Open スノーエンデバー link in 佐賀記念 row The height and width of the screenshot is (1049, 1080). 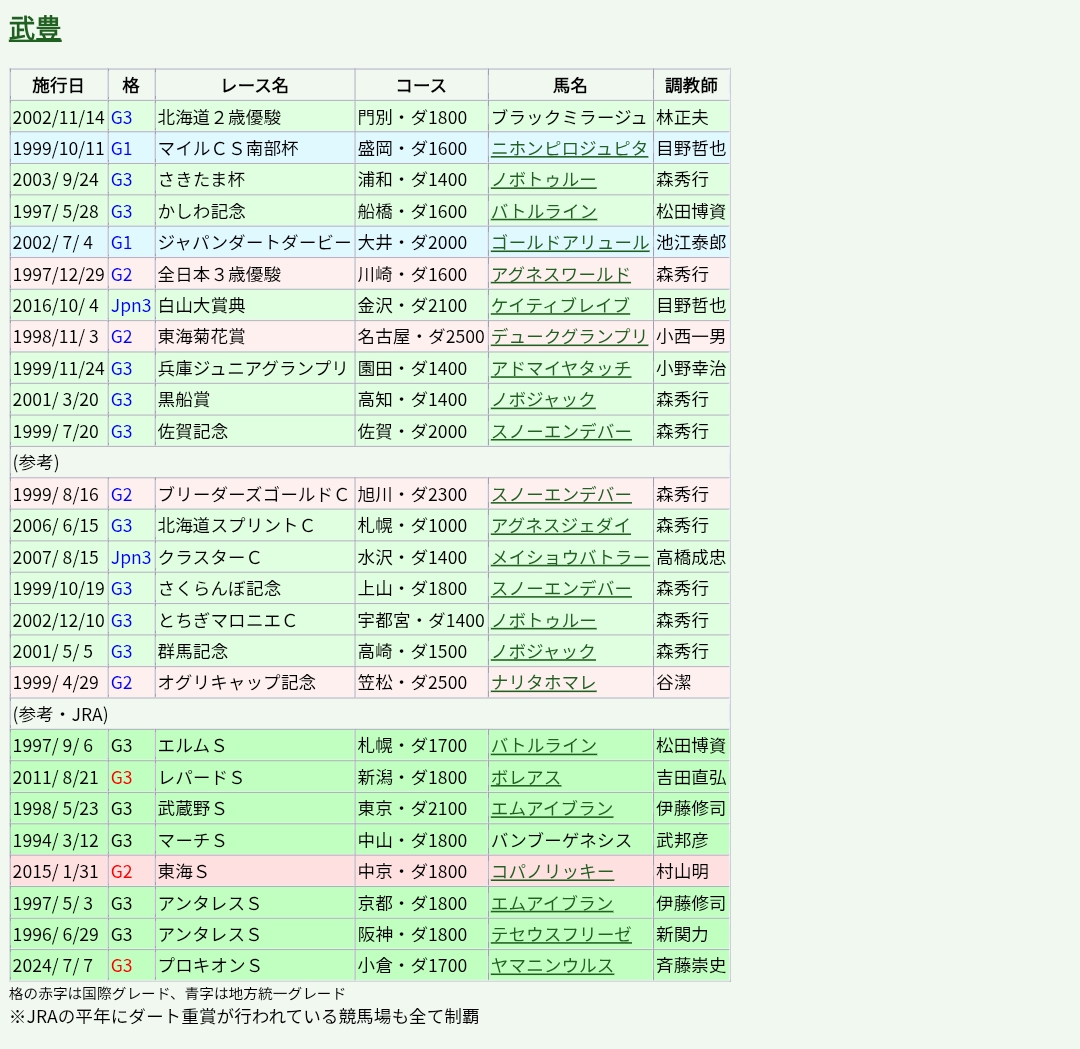(560, 432)
